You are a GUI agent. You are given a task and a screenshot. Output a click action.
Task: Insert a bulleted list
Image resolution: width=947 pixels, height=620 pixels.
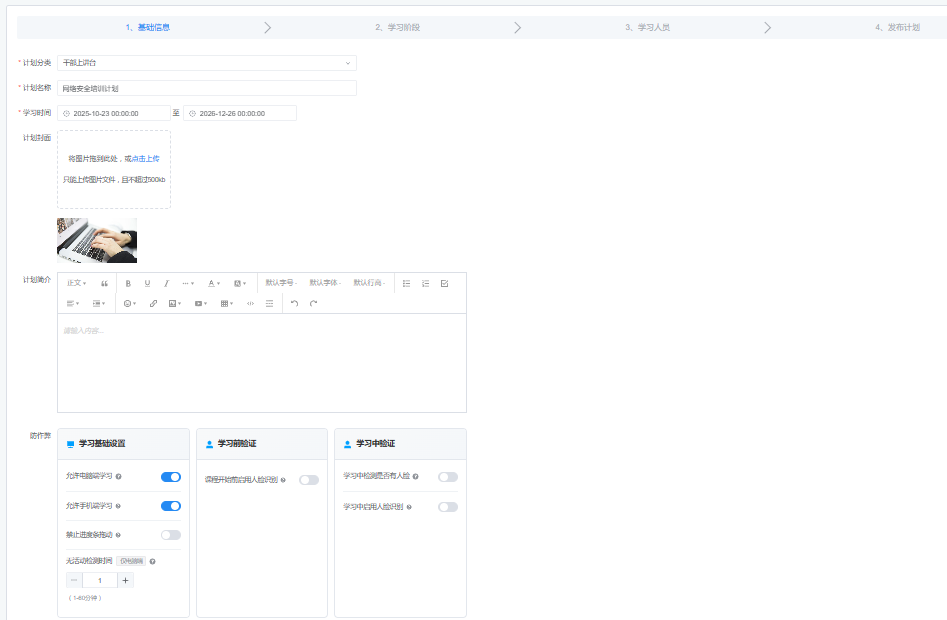point(406,283)
